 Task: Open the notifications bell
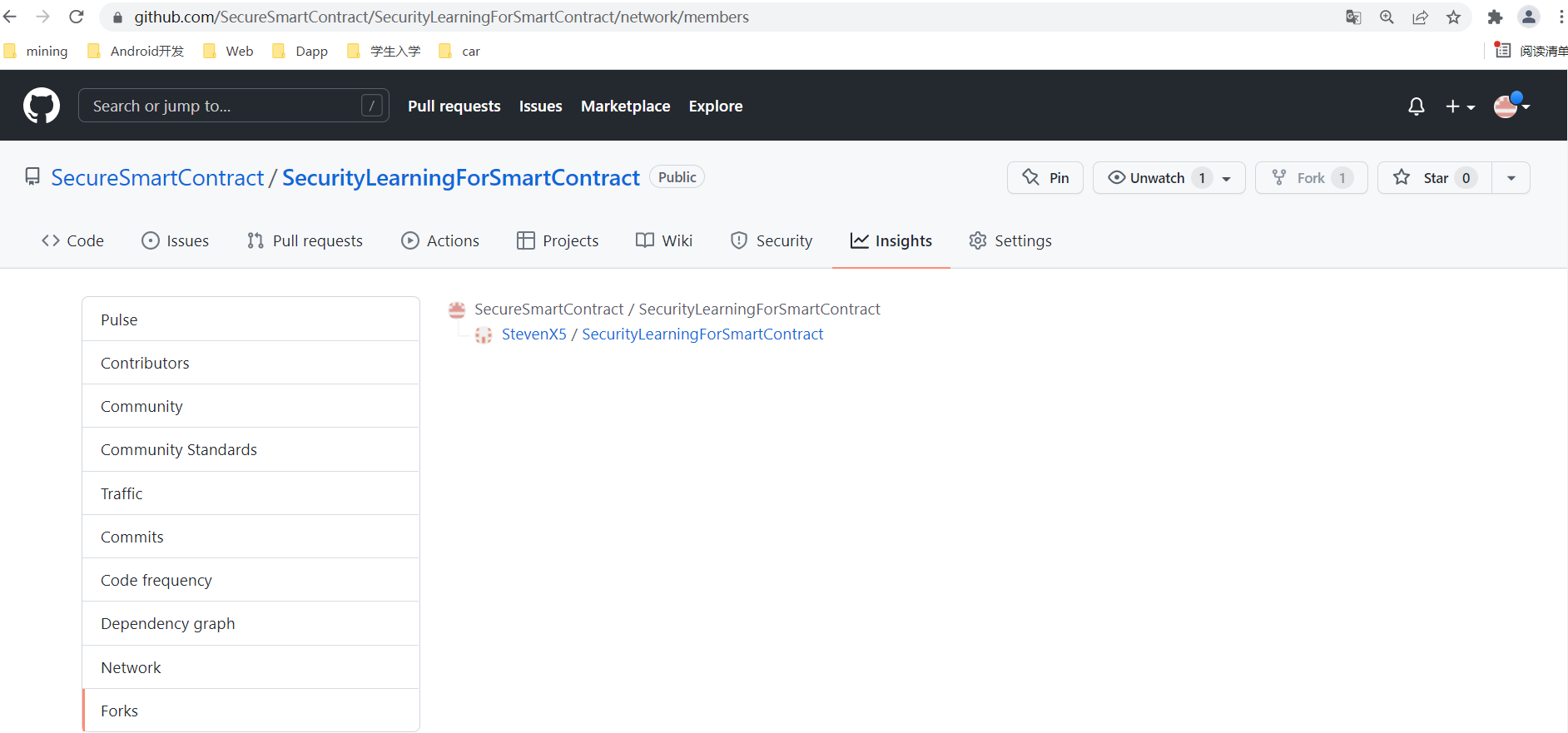1416,106
